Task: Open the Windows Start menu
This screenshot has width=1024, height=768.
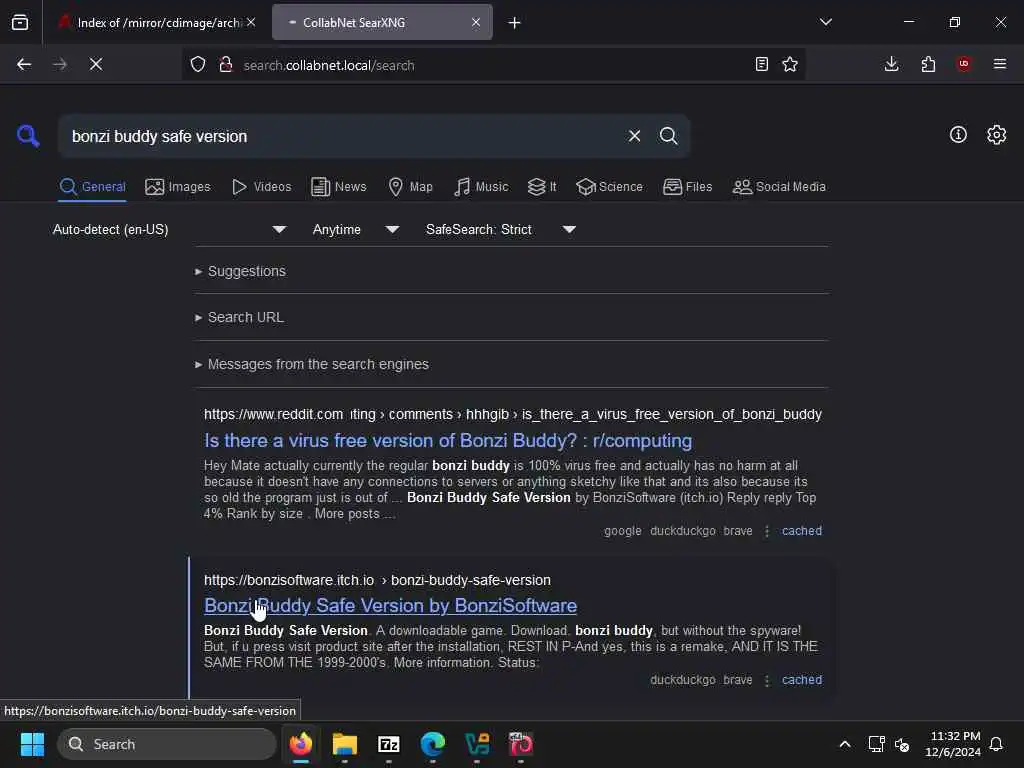Action: pyautogui.click(x=32, y=744)
